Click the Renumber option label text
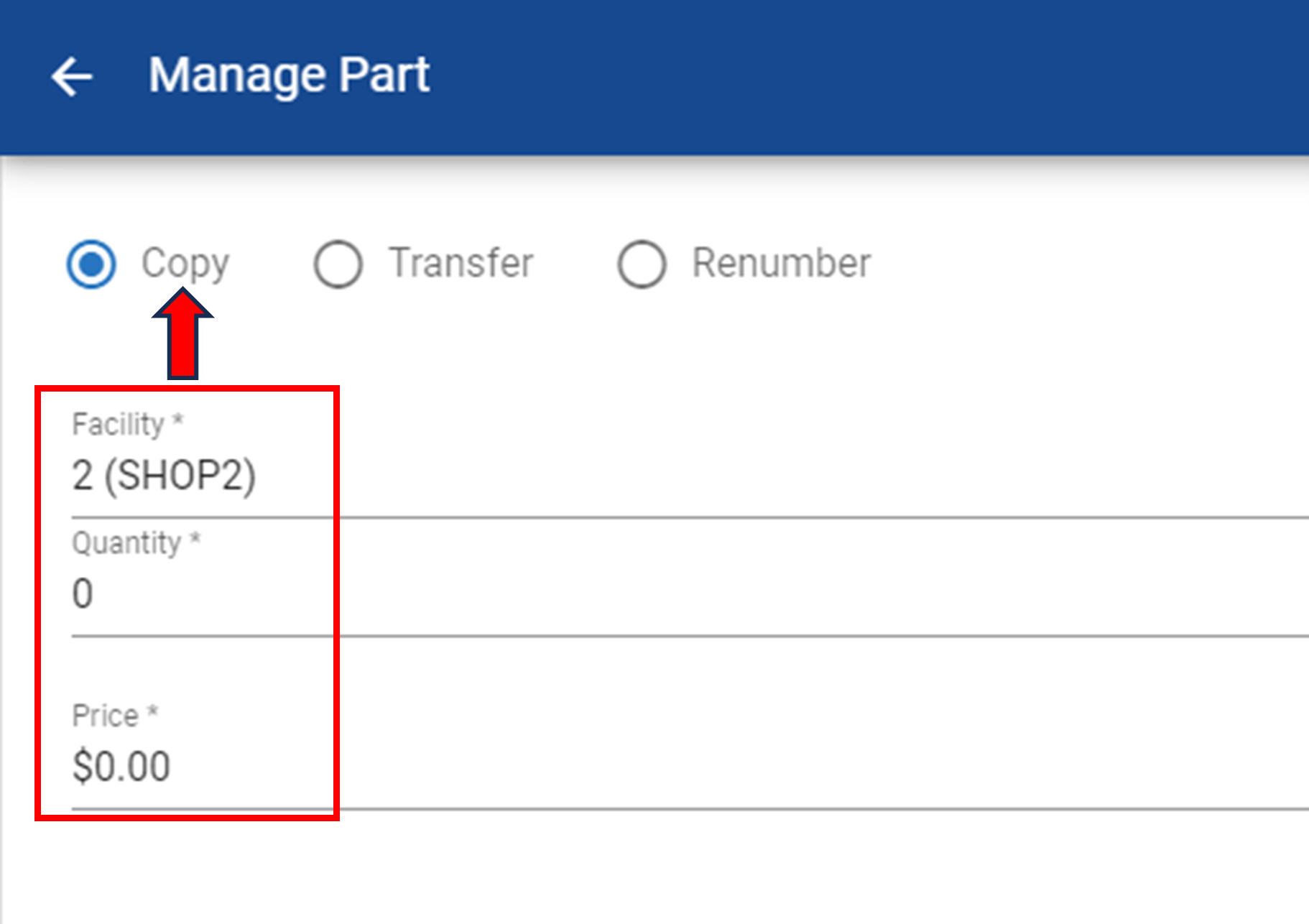The height and width of the screenshot is (924, 1309). 781,263
